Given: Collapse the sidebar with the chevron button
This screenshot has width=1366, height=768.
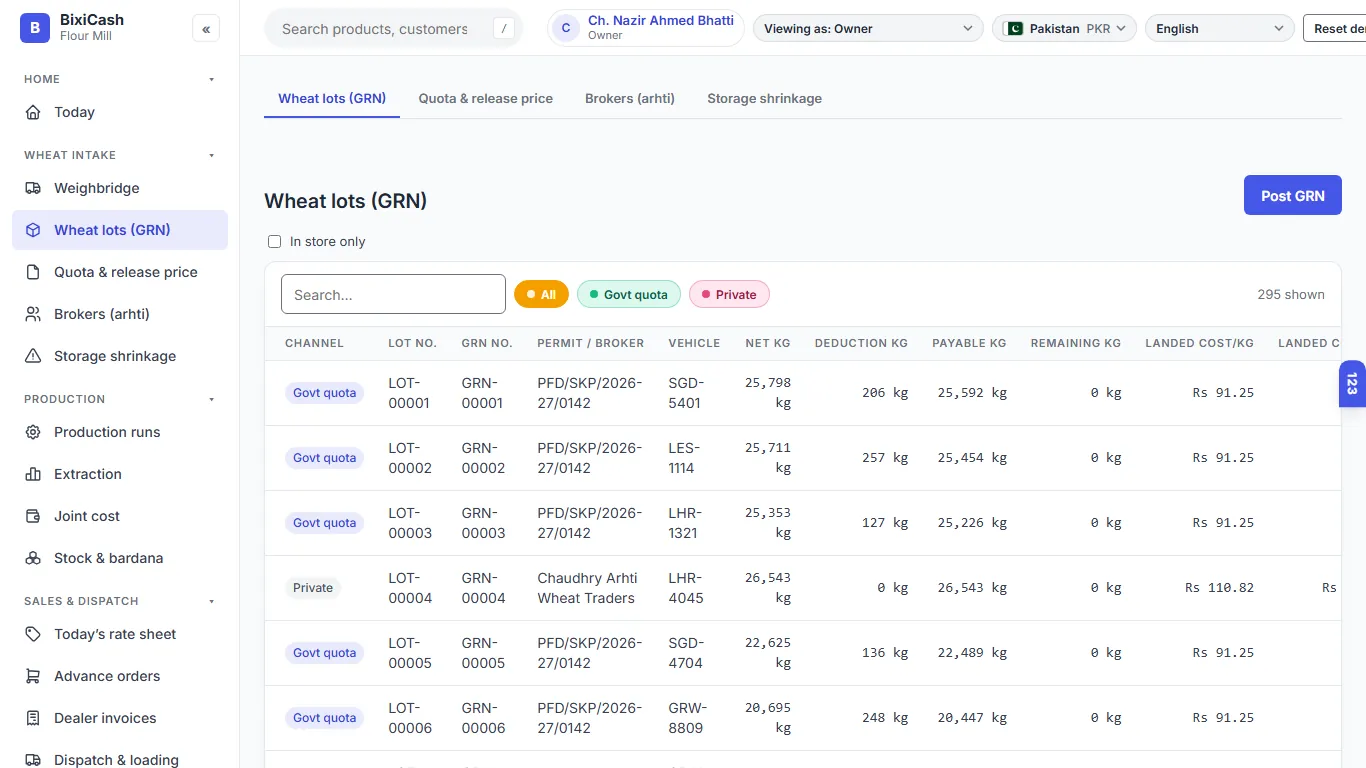Looking at the screenshot, I should (206, 29).
